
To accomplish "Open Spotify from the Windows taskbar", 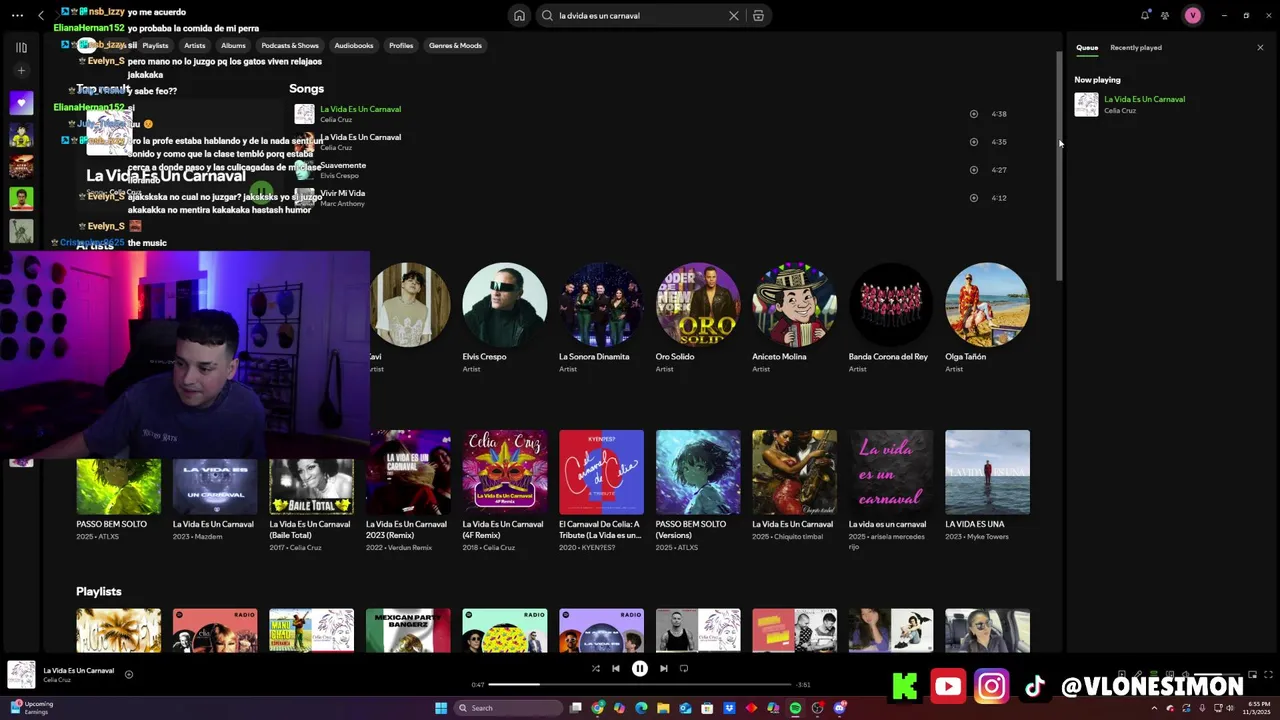I will click(x=795, y=708).
